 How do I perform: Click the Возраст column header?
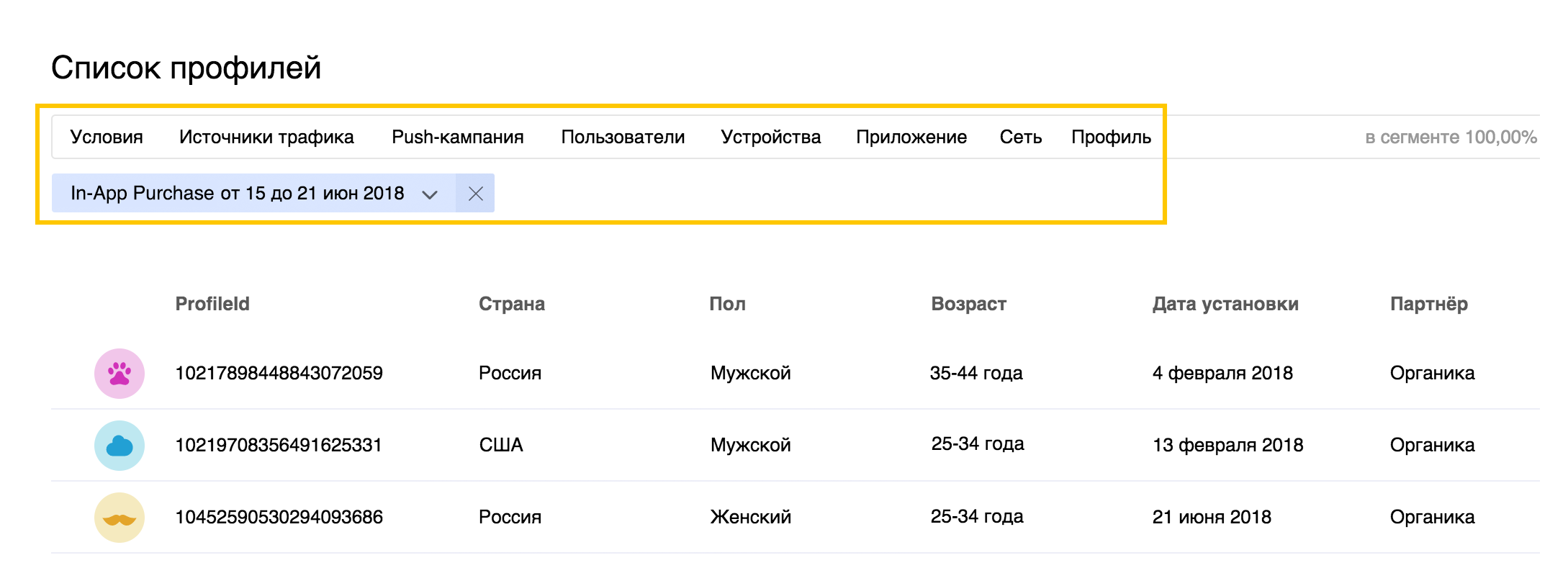968,305
